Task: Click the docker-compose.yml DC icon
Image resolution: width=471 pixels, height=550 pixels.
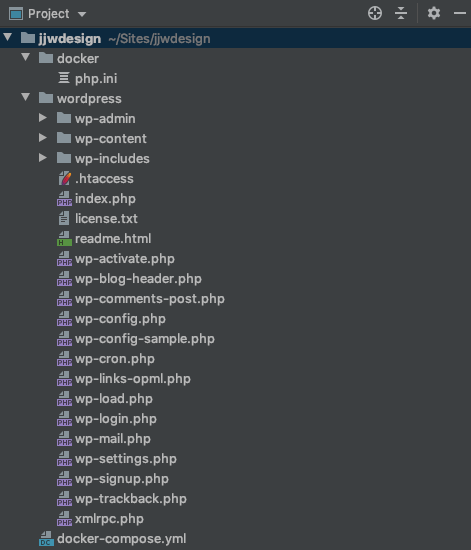Action: click(x=47, y=538)
